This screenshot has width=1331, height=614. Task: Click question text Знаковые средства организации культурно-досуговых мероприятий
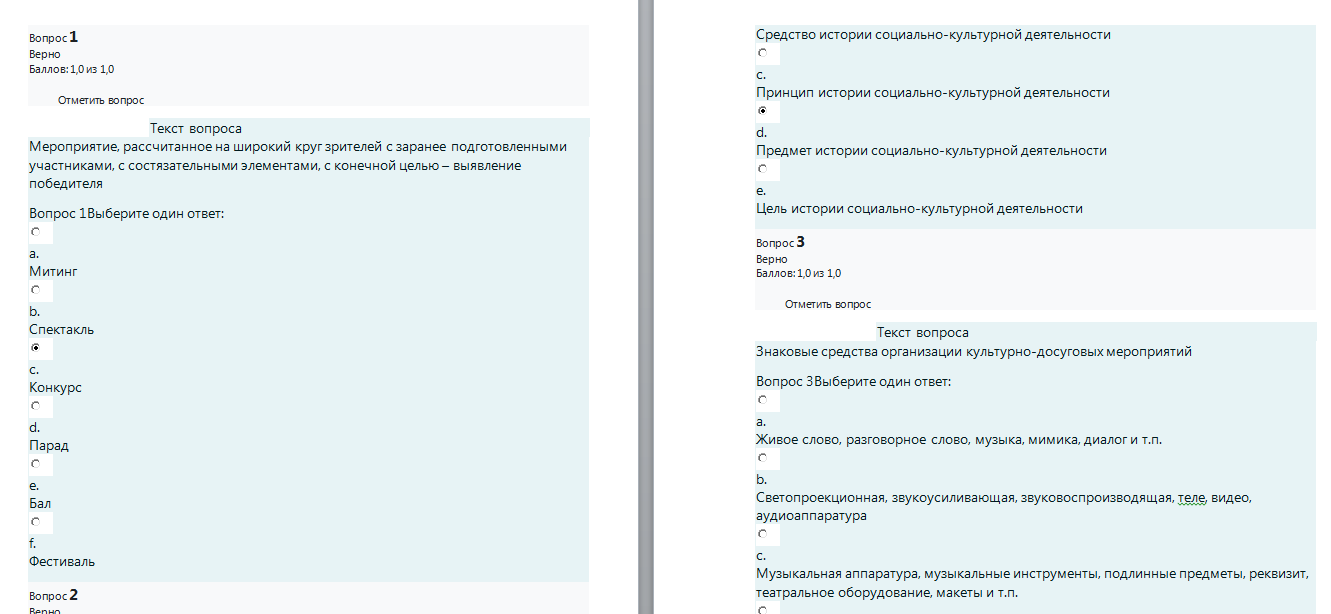click(974, 351)
